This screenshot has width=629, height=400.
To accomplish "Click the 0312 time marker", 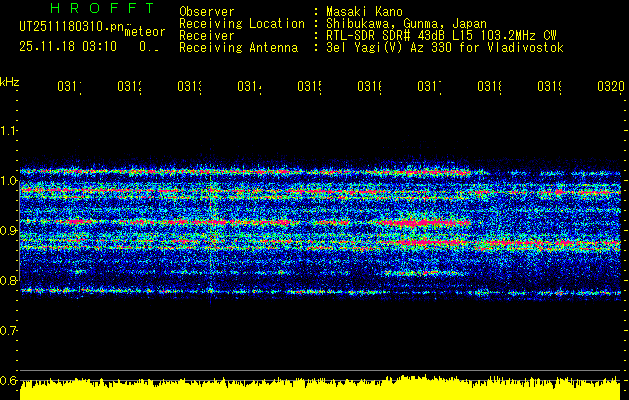I will point(130,86).
